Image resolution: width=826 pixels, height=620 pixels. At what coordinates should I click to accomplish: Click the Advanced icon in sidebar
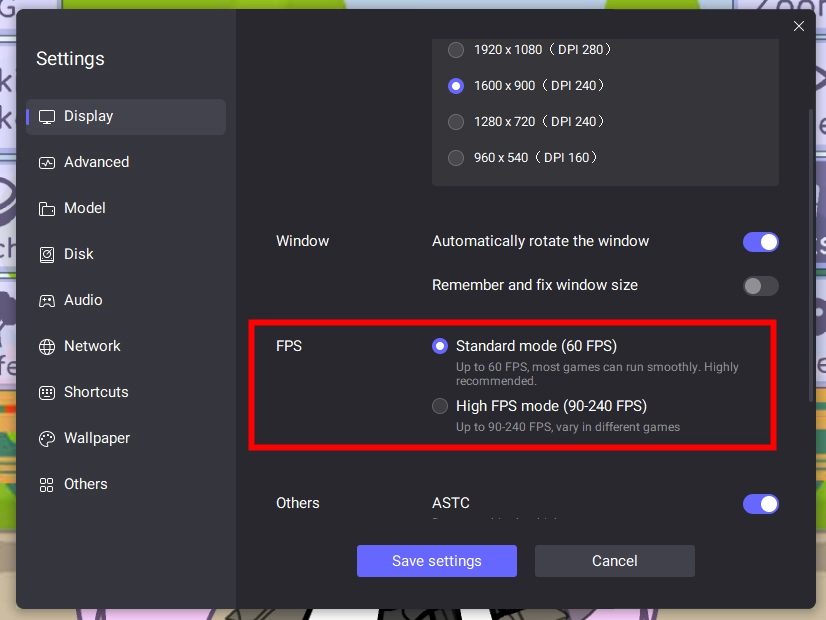point(47,163)
